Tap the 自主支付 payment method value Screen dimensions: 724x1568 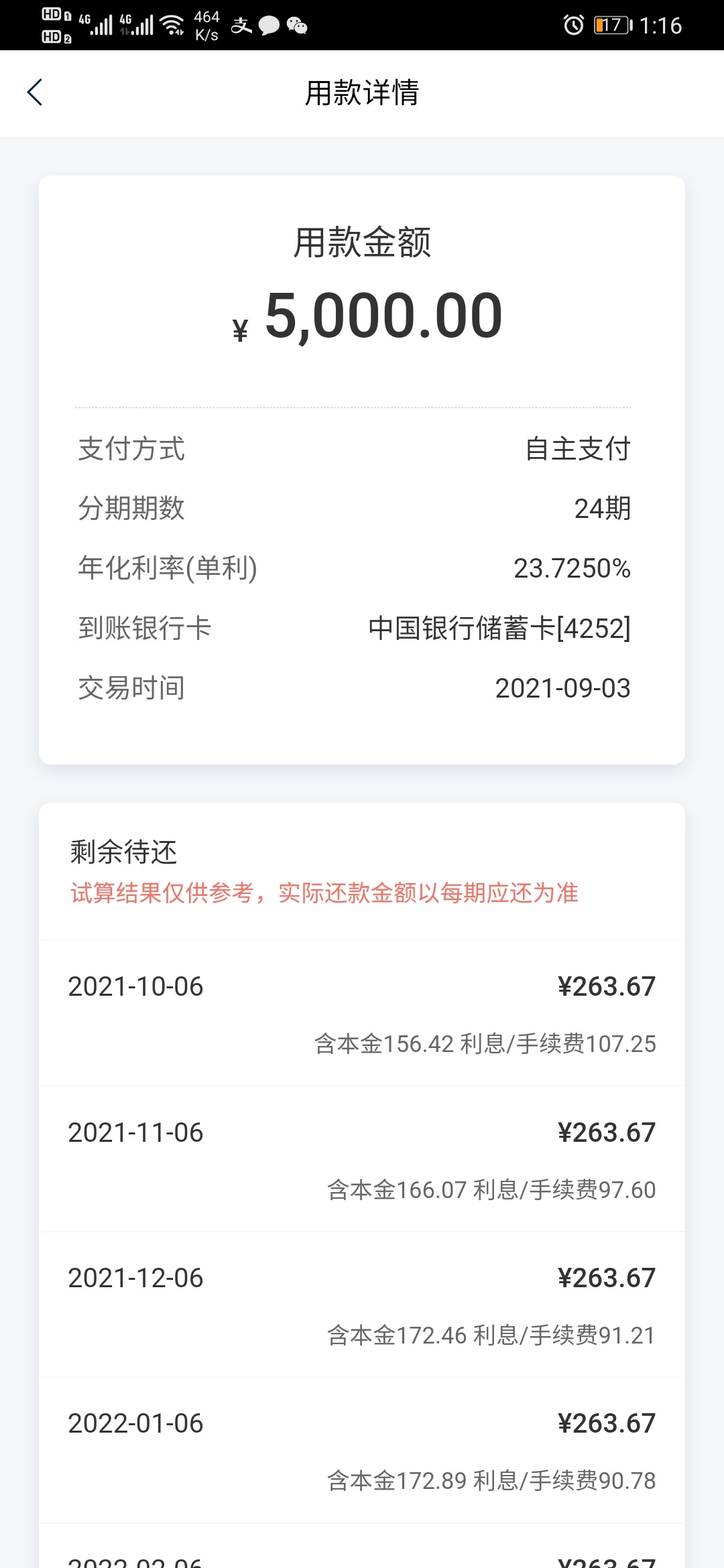coord(578,449)
